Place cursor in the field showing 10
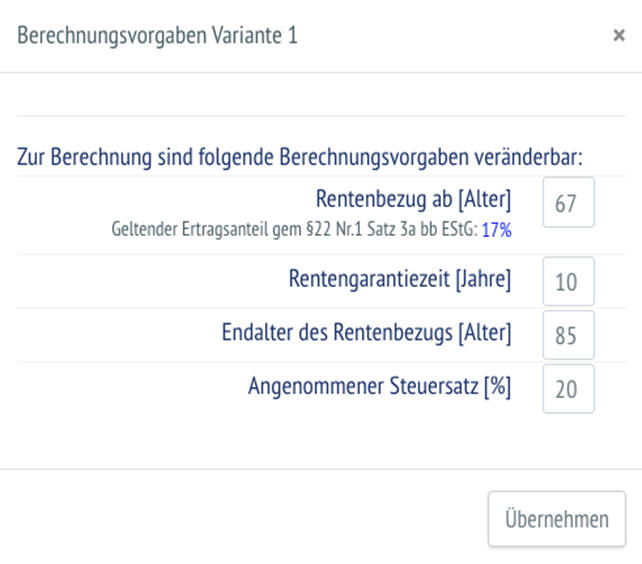This screenshot has width=642, height=564. 567,282
